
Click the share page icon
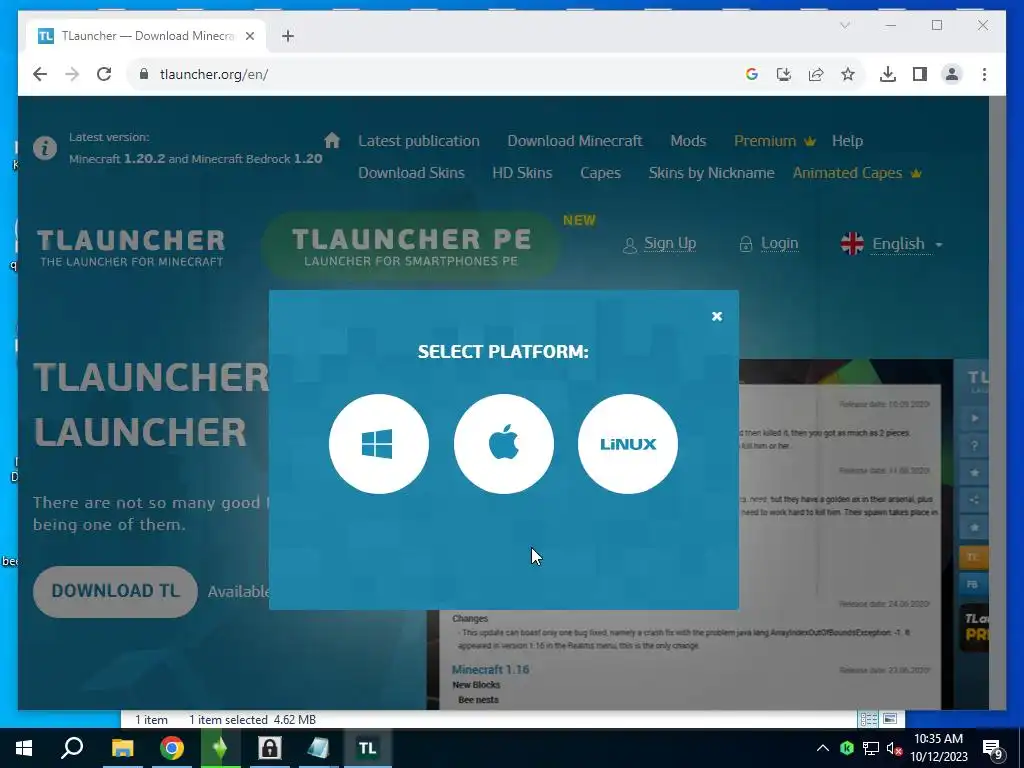816,74
